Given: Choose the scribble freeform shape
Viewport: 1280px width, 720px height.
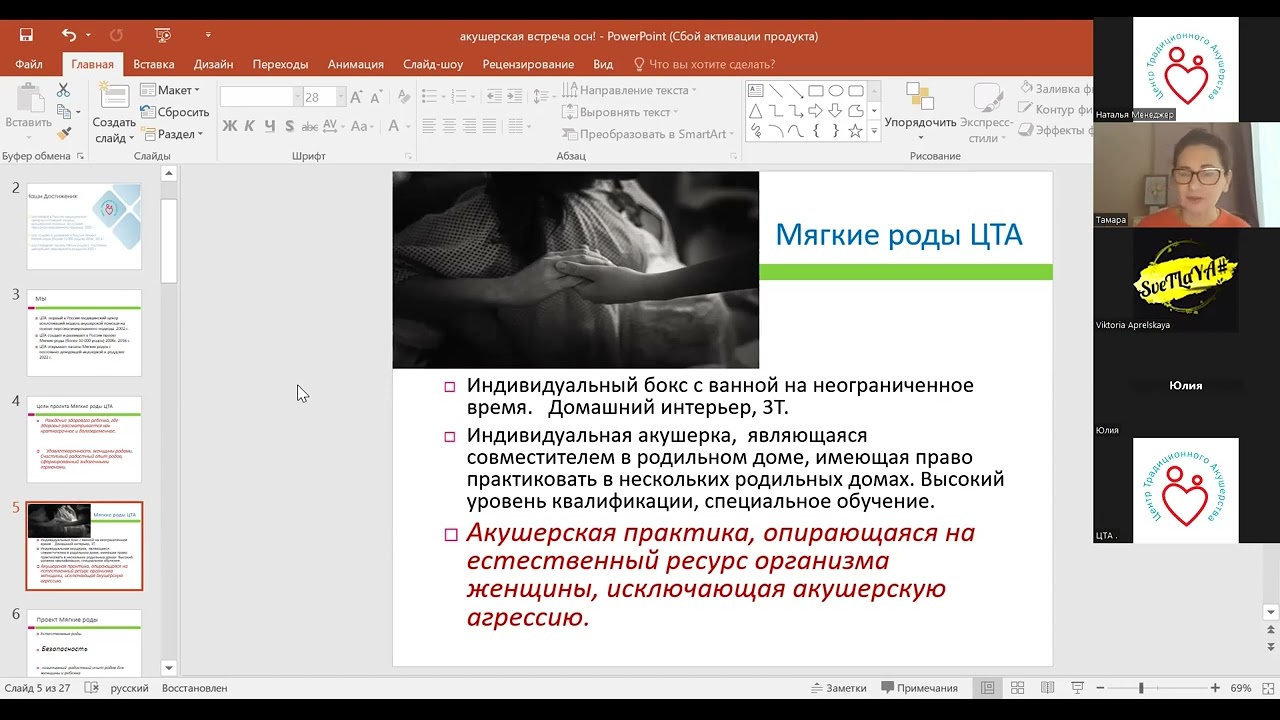Looking at the screenshot, I should pos(755,131).
